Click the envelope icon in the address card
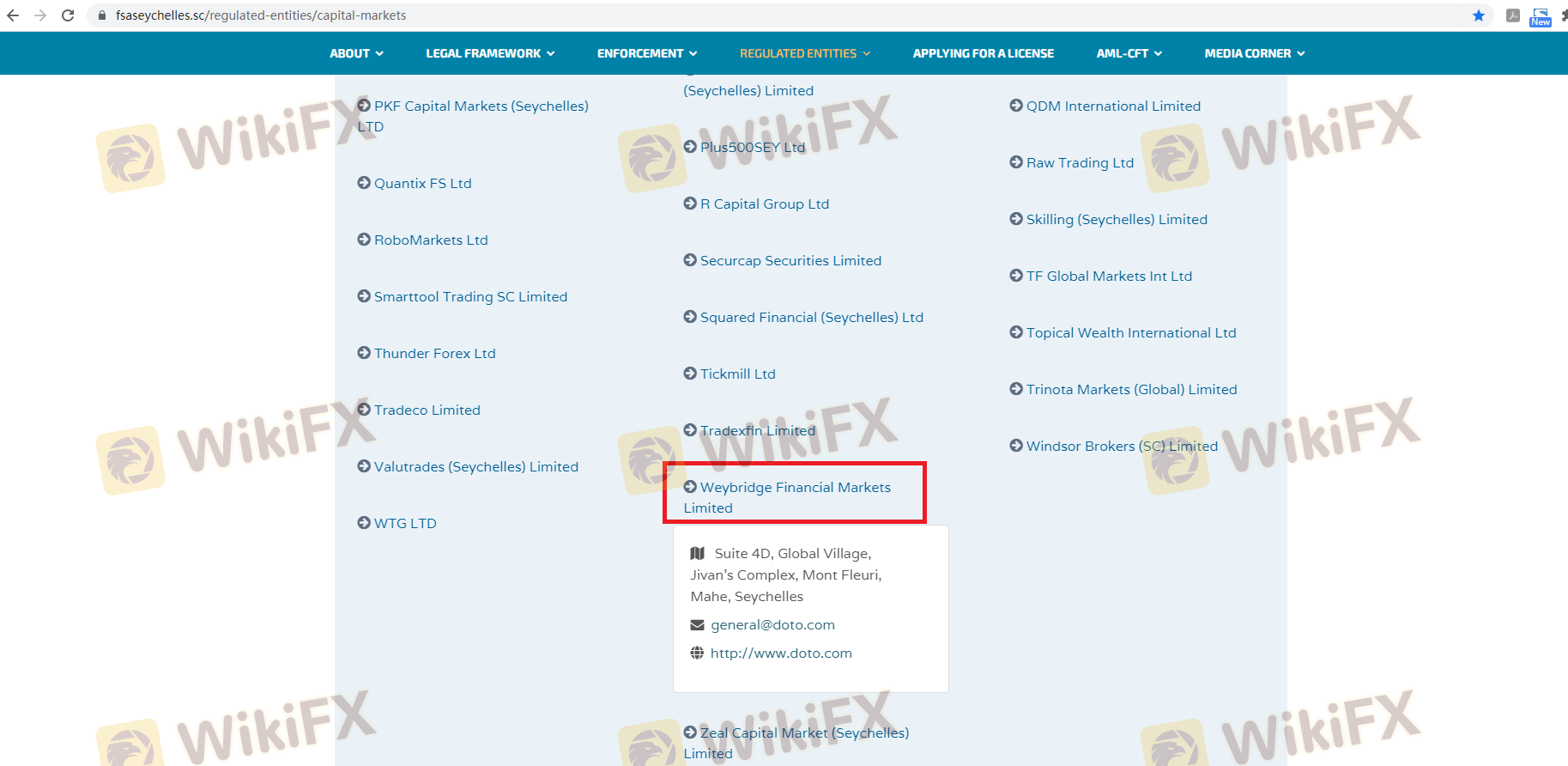This screenshot has height=766, width=1568. pyautogui.click(x=697, y=625)
